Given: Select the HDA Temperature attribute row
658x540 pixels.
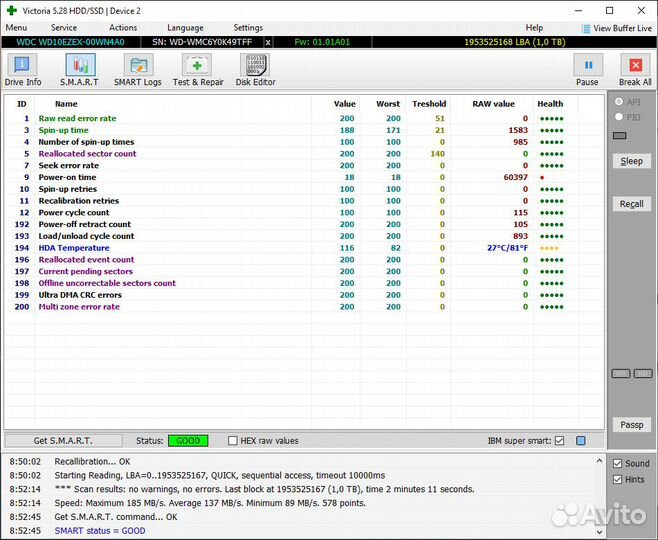Looking at the screenshot, I should [x=74, y=248].
